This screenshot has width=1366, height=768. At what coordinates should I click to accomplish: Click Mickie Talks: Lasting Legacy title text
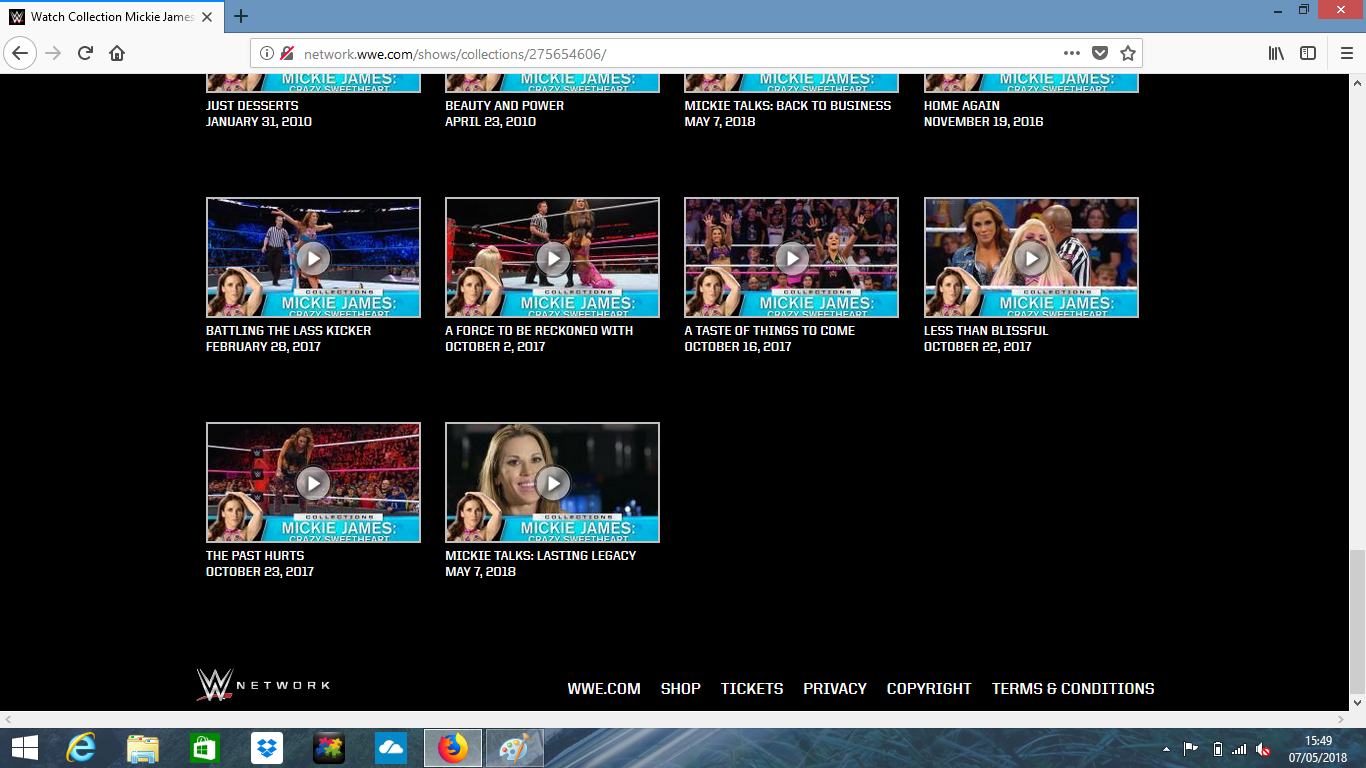(x=540, y=555)
